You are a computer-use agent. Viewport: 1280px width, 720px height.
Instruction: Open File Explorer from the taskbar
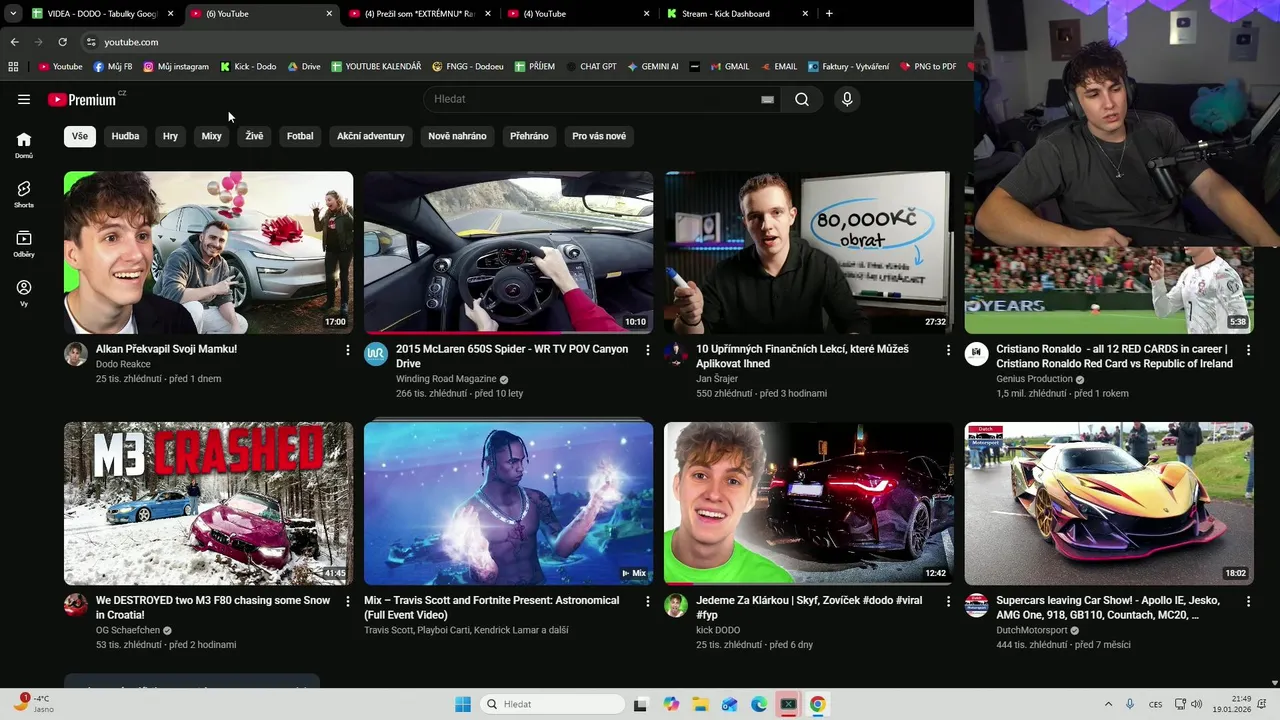click(x=700, y=704)
